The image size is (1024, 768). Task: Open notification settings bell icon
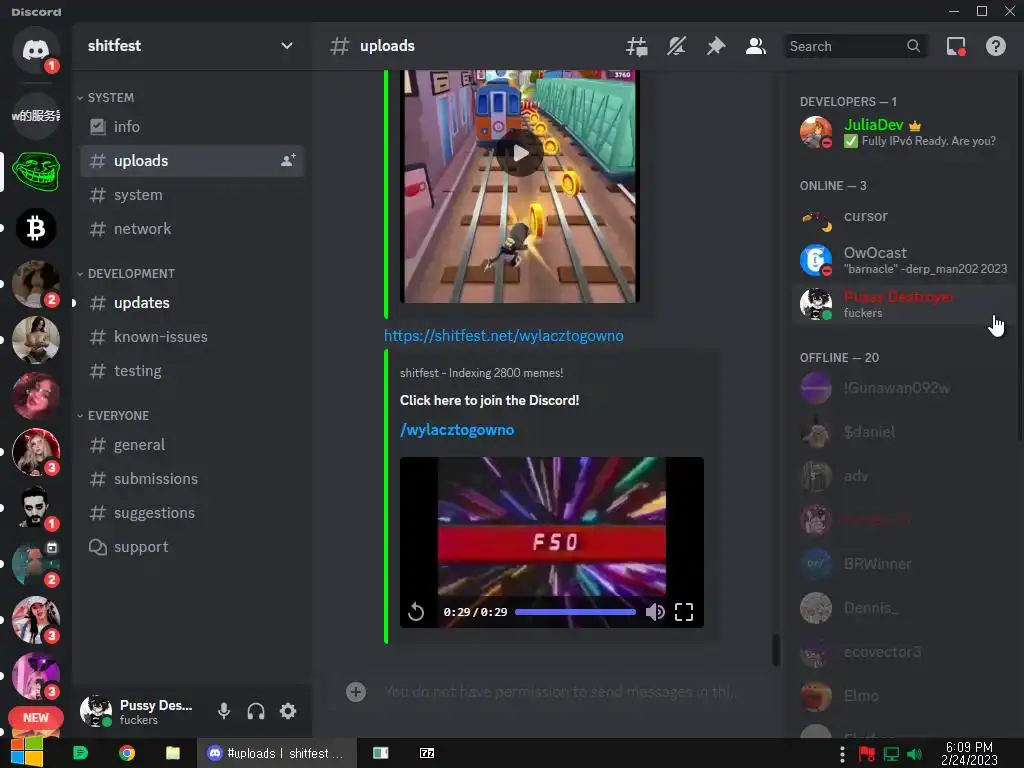click(676, 46)
